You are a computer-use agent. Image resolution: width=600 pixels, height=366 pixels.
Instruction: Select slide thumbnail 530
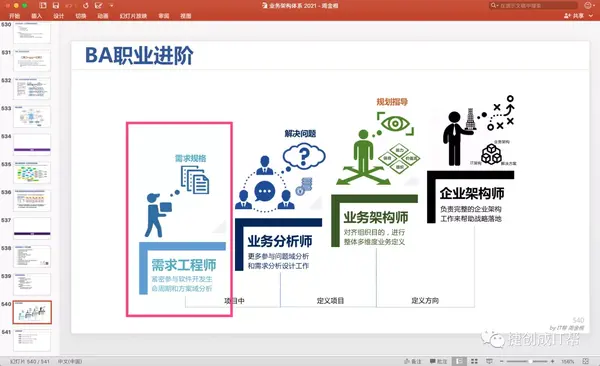[x=32, y=33]
